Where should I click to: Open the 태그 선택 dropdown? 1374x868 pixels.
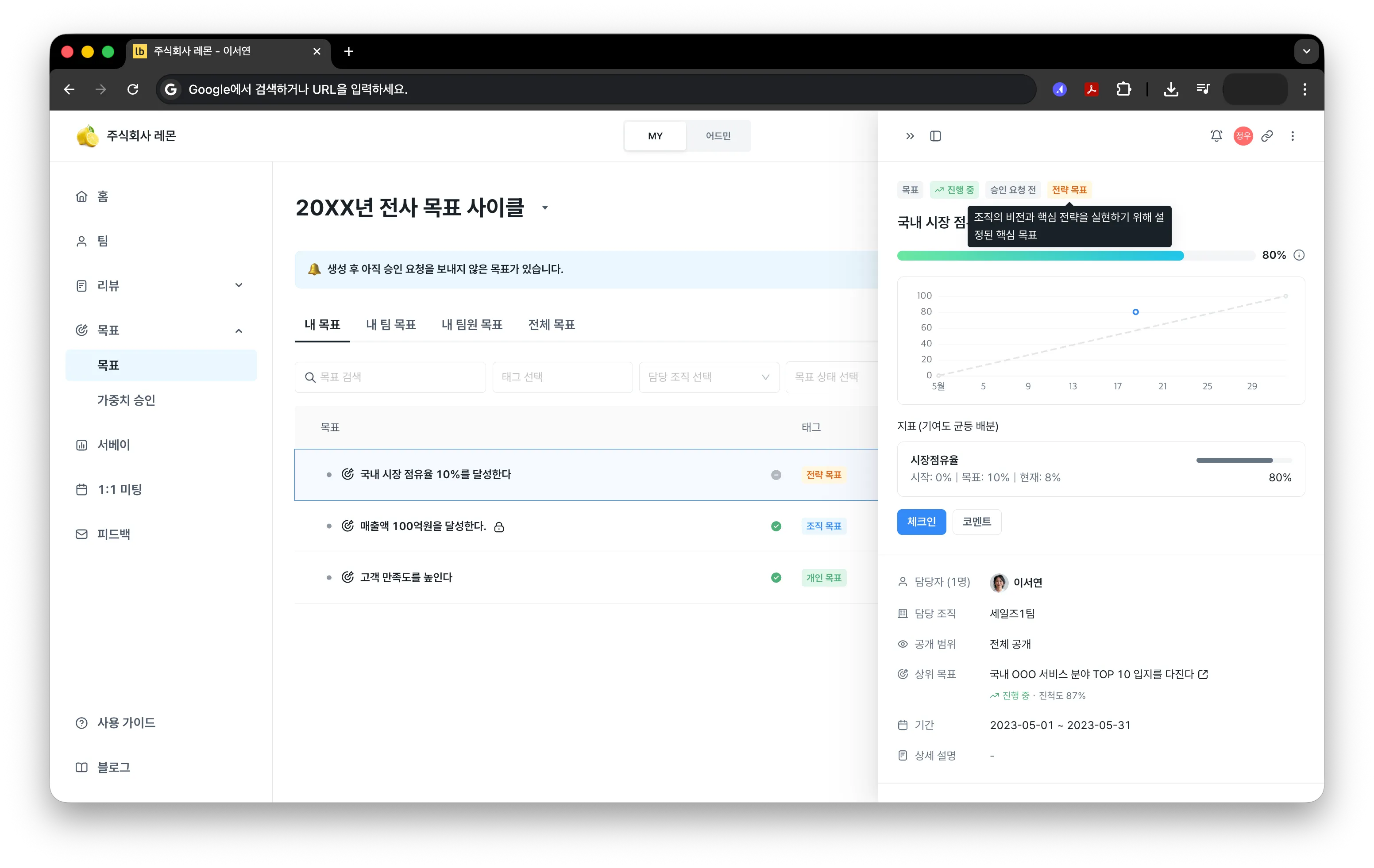[x=562, y=377]
